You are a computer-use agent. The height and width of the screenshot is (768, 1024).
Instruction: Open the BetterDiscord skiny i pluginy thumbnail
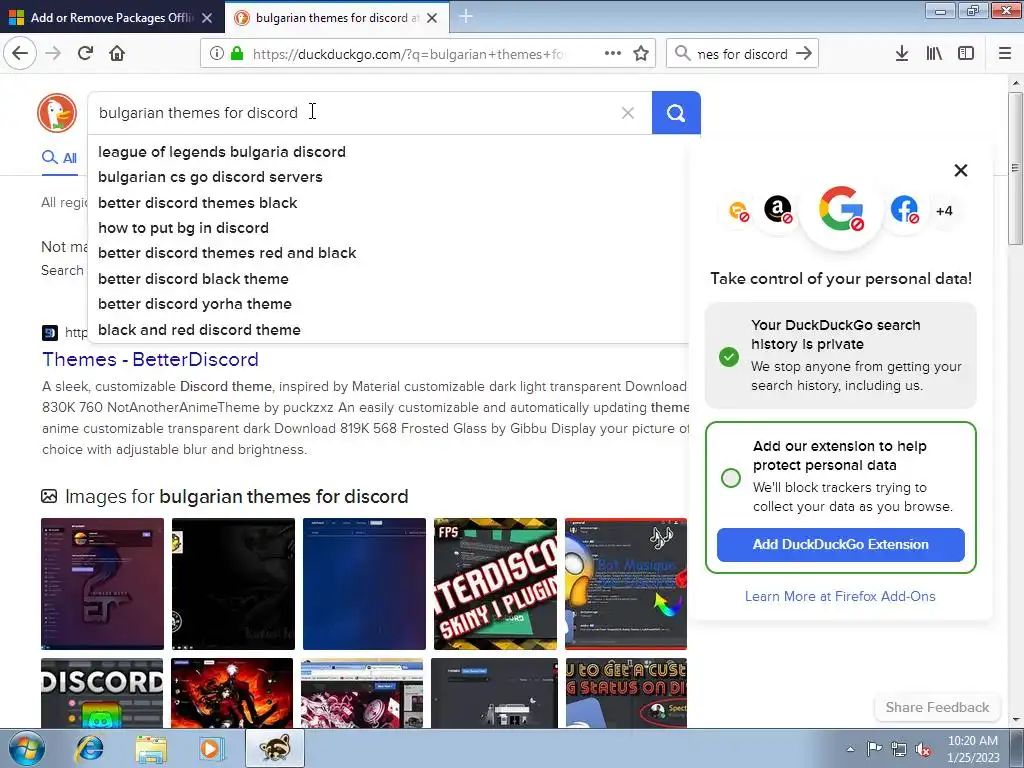click(x=495, y=584)
